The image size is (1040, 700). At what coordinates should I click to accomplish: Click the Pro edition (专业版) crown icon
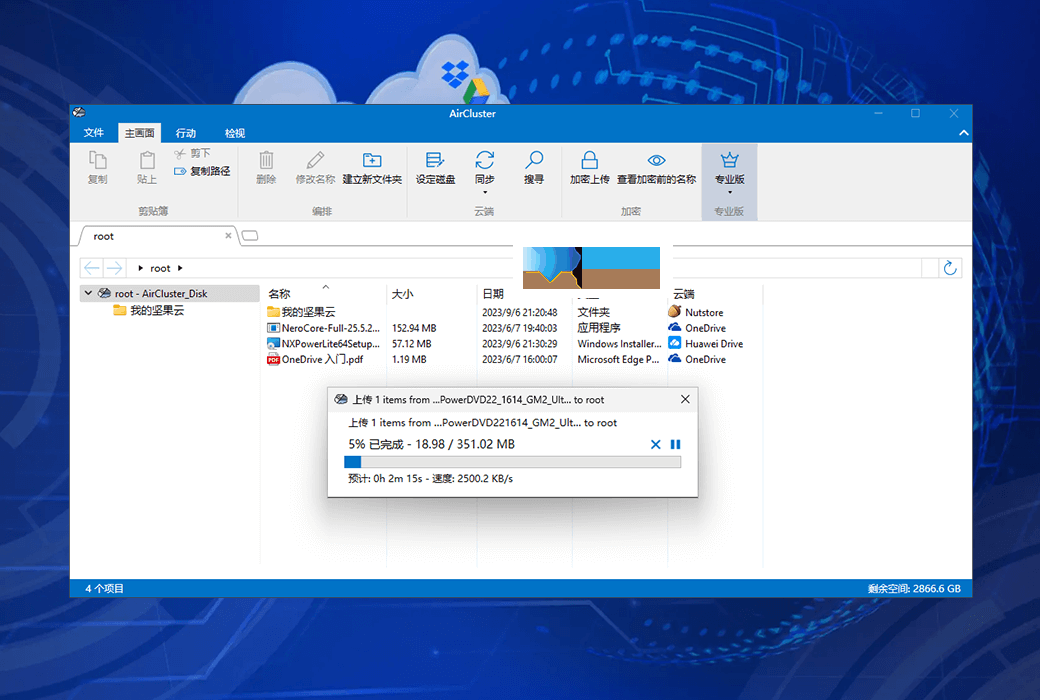pyautogui.click(x=730, y=160)
